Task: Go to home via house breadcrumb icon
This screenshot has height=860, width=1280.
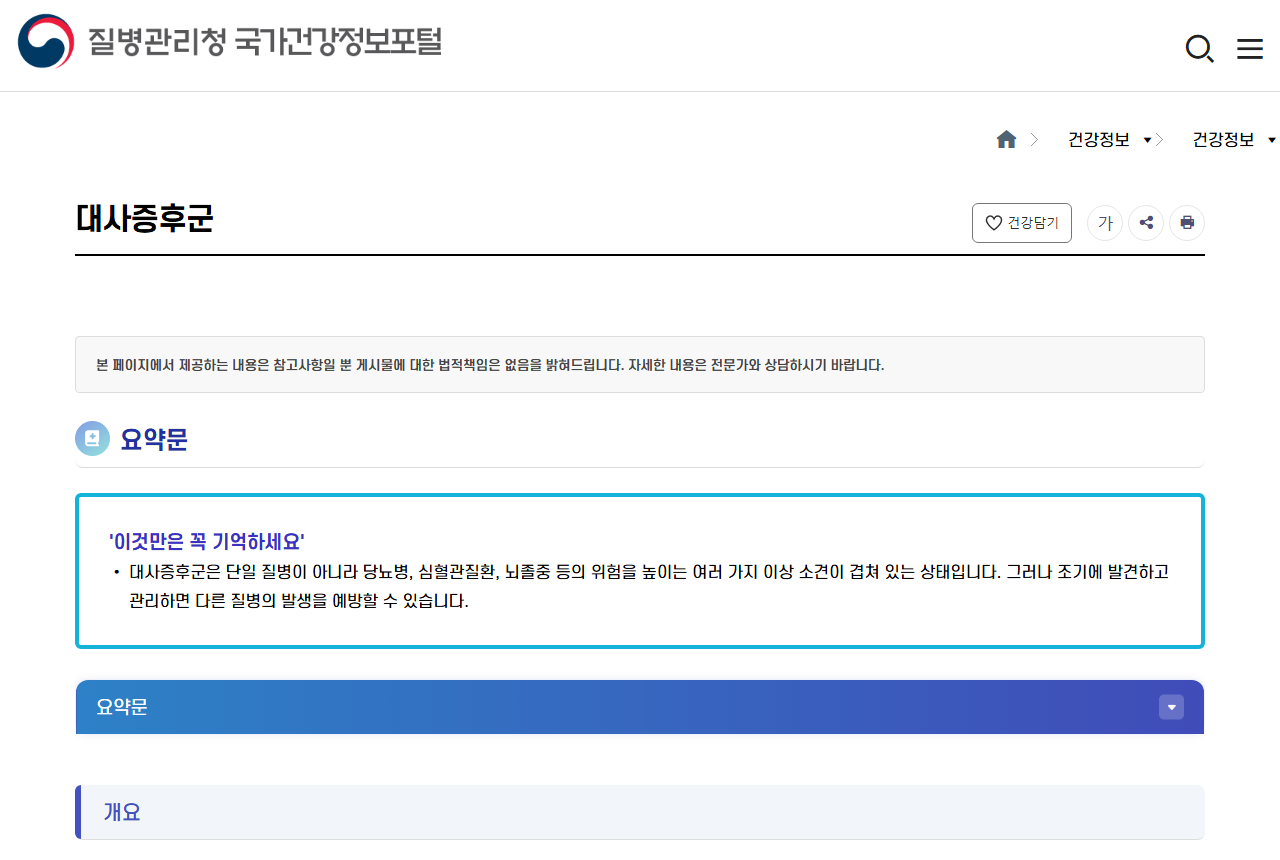Action: pyautogui.click(x=1006, y=140)
